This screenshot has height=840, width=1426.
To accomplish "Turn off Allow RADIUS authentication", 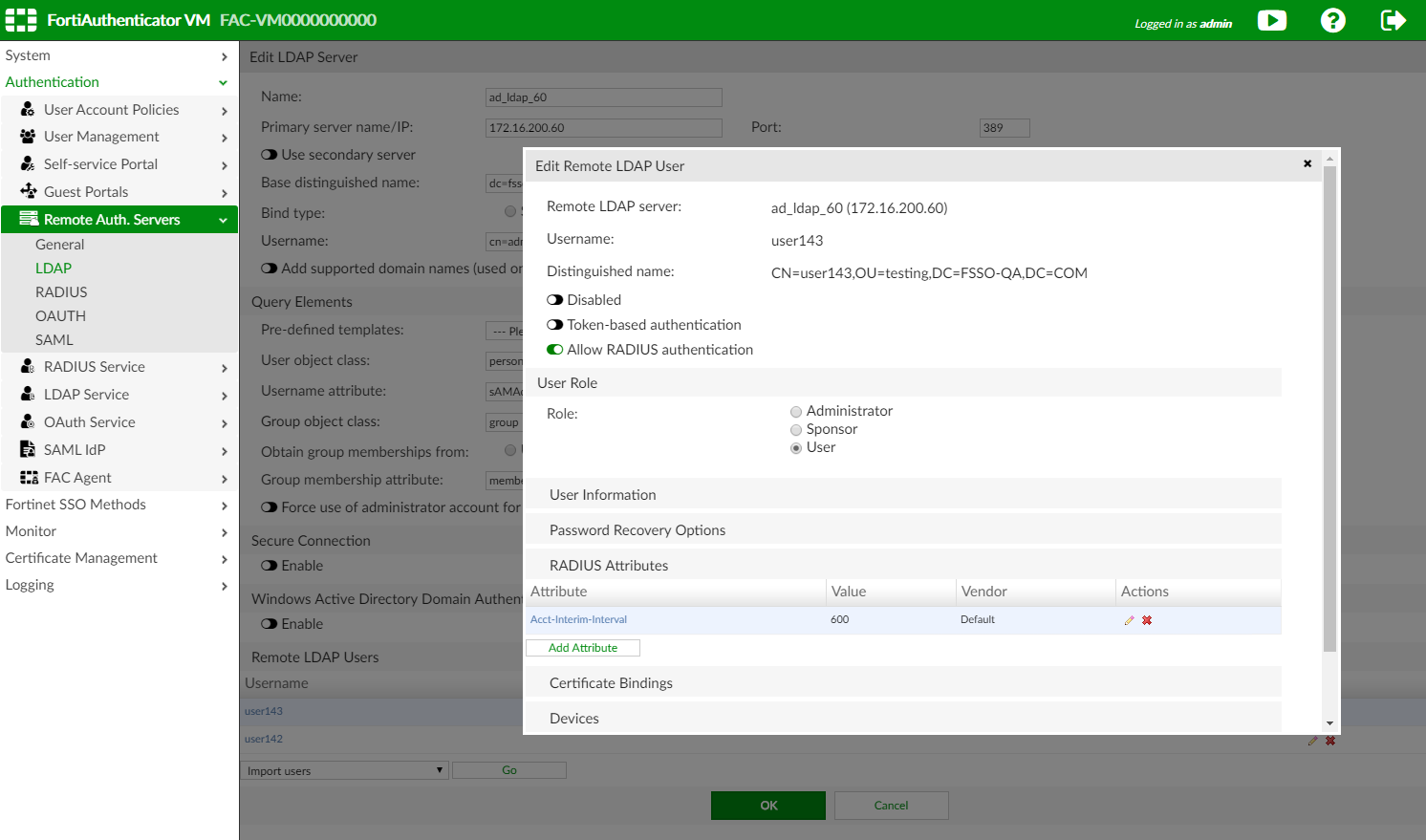I will pos(555,350).
